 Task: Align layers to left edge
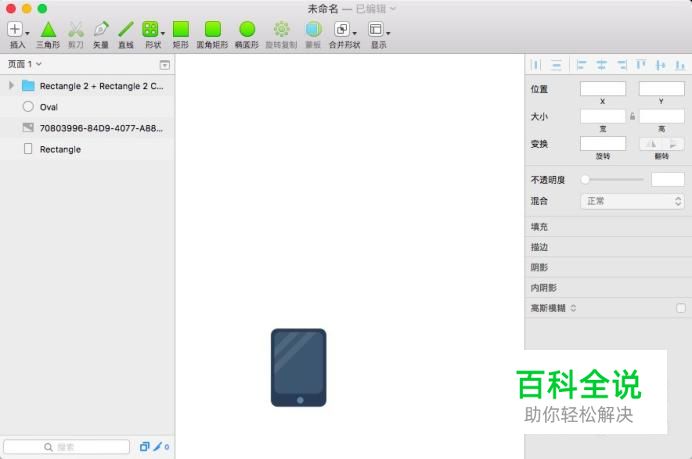click(581, 65)
